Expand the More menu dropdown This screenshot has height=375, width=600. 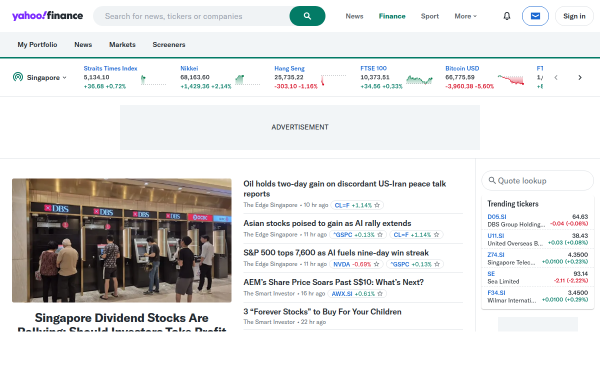(465, 16)
